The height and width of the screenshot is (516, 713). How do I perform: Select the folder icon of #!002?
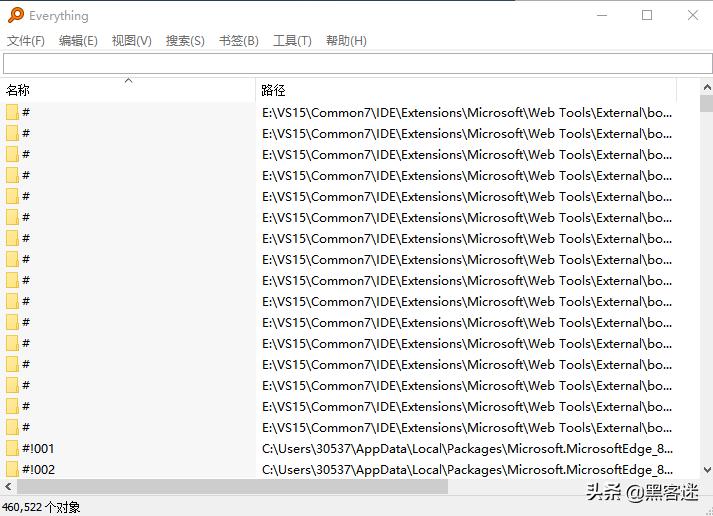pyautogui.click(x=12, y=469)
